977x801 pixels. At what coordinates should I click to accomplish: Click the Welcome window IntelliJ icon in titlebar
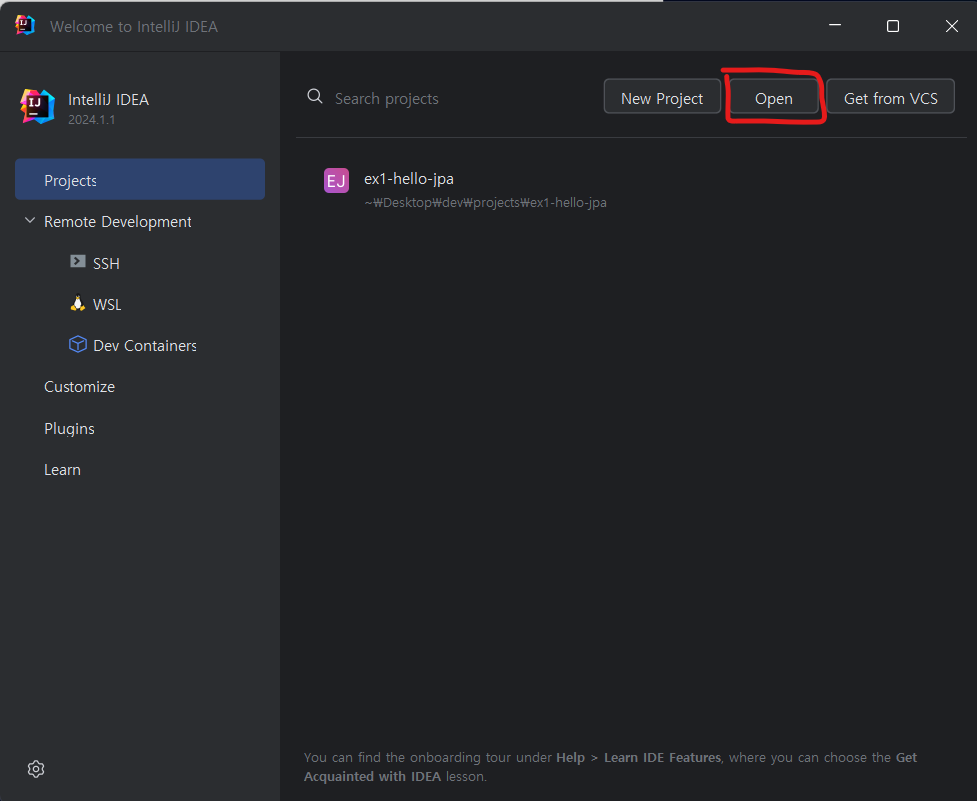coord(23,24)
